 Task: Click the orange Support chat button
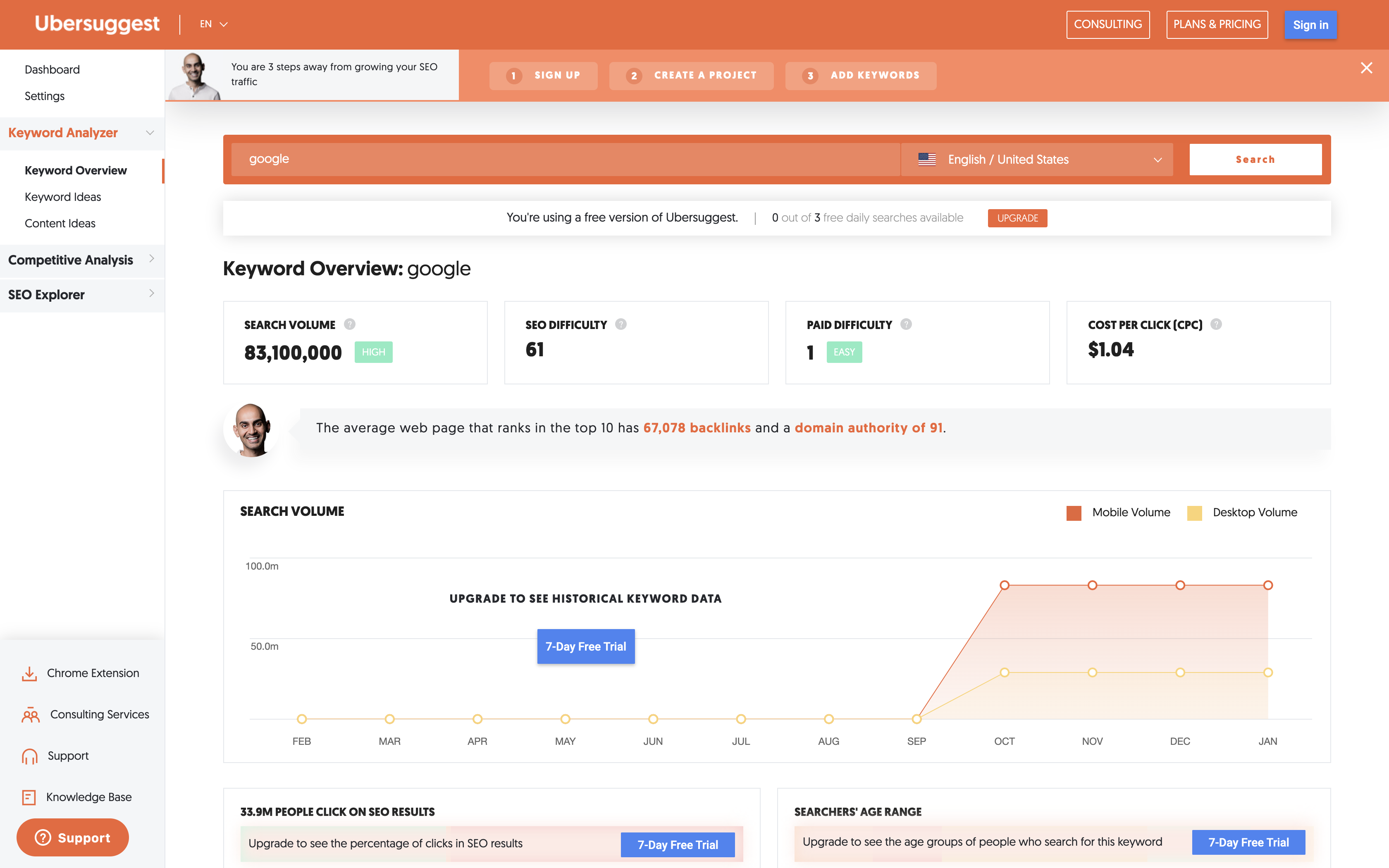coord(73,837)
